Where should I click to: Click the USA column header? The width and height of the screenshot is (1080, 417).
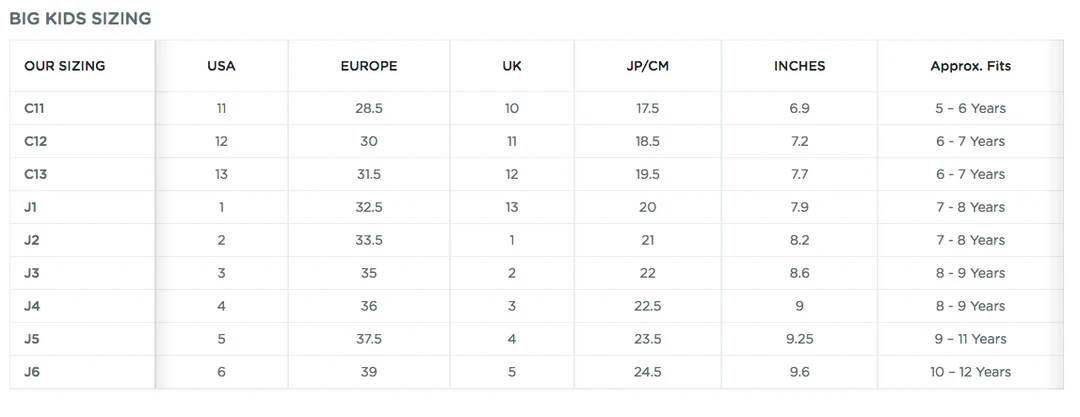click(221, 66)
